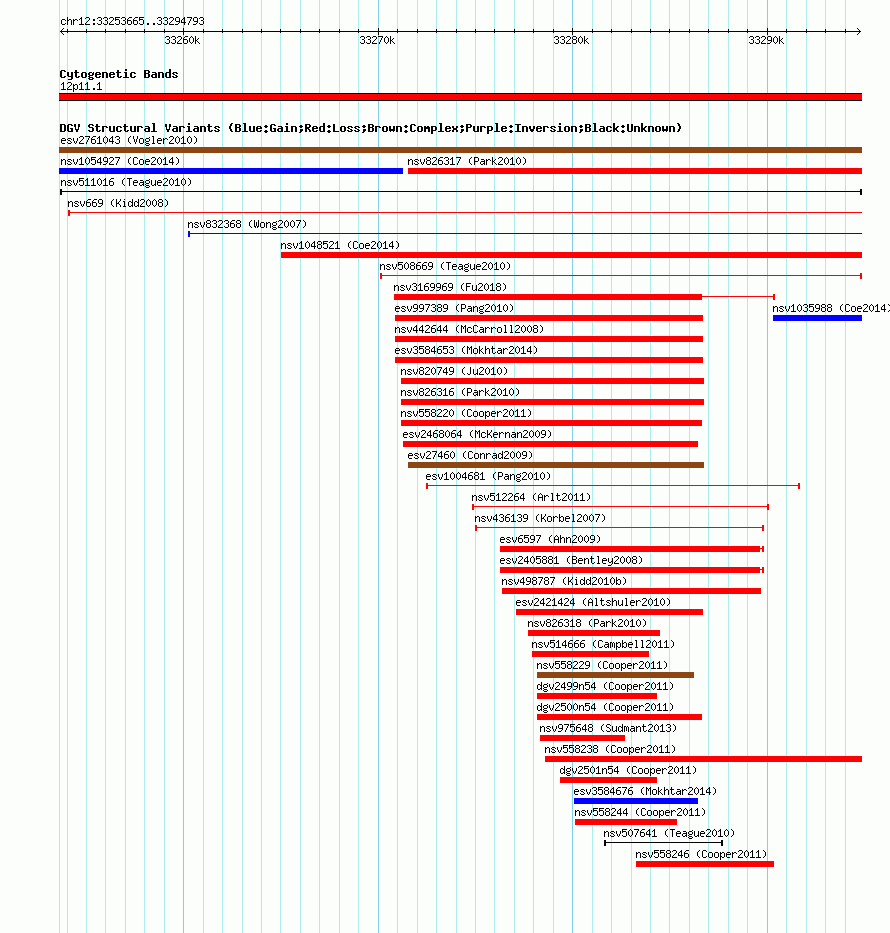Select esv3584676 (Mokhtar2014) label
Image resolution: width=890 pixels, height=933 pixels.
[x=645, y=791]
